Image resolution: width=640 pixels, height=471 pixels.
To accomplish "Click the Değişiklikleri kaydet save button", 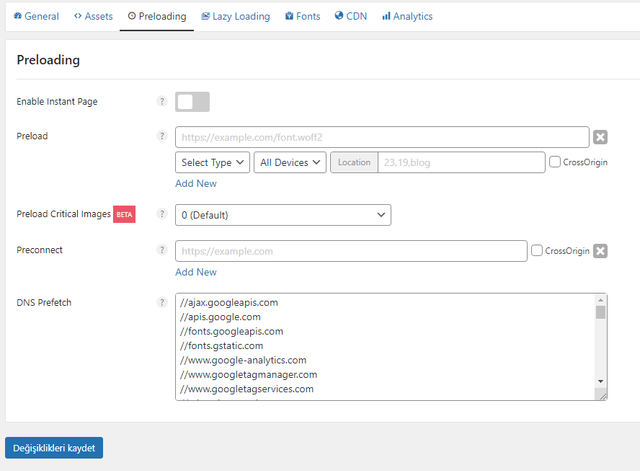I will pos(54,448).
